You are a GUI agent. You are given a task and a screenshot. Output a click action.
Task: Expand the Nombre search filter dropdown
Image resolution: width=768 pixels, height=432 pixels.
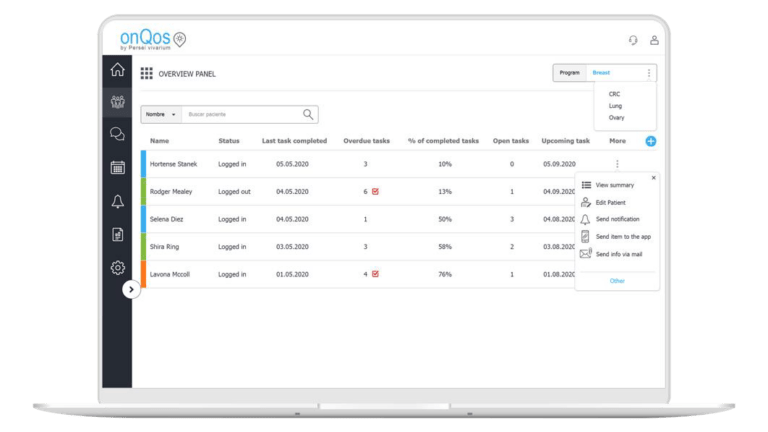(x=160, y=115)
